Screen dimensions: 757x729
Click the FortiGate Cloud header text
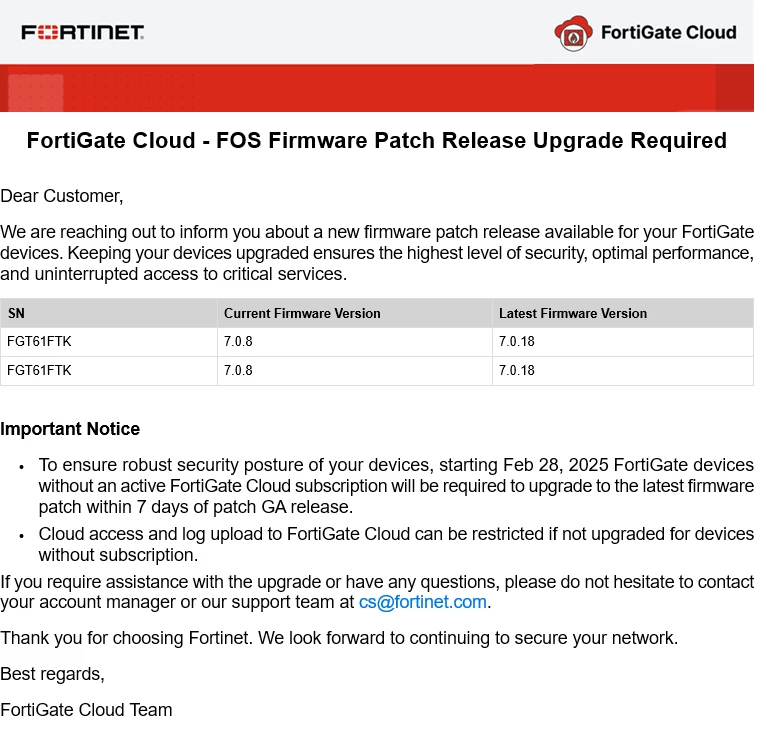click(669, 32)
